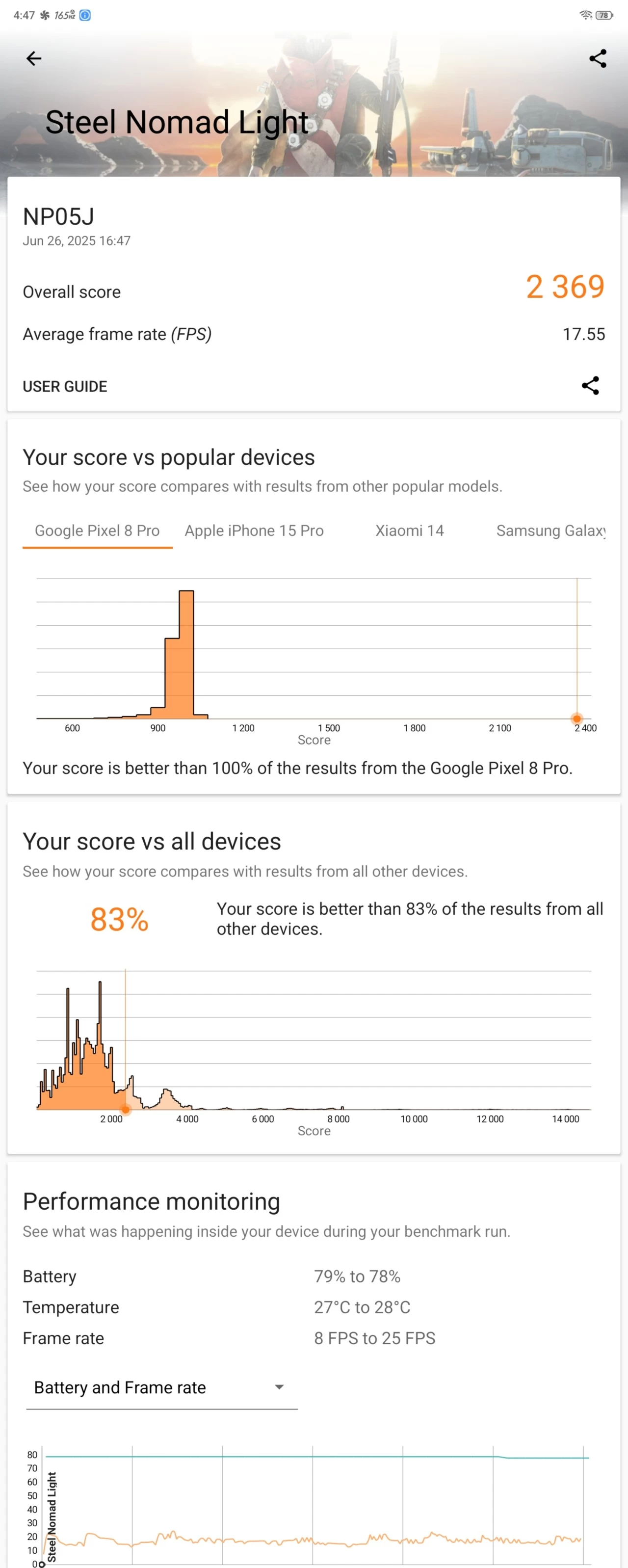Tap the 165Hz refresh rate indicator
Screen dimensions: 628x1568
pos(64,15)
